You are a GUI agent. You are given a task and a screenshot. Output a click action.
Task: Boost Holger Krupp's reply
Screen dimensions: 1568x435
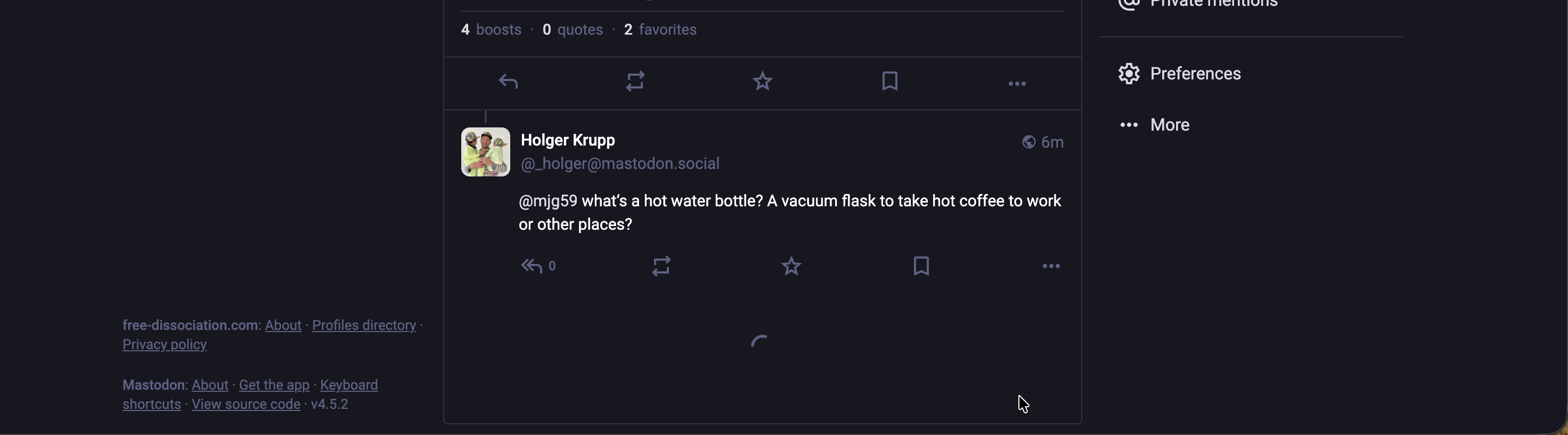coord(661,267)
